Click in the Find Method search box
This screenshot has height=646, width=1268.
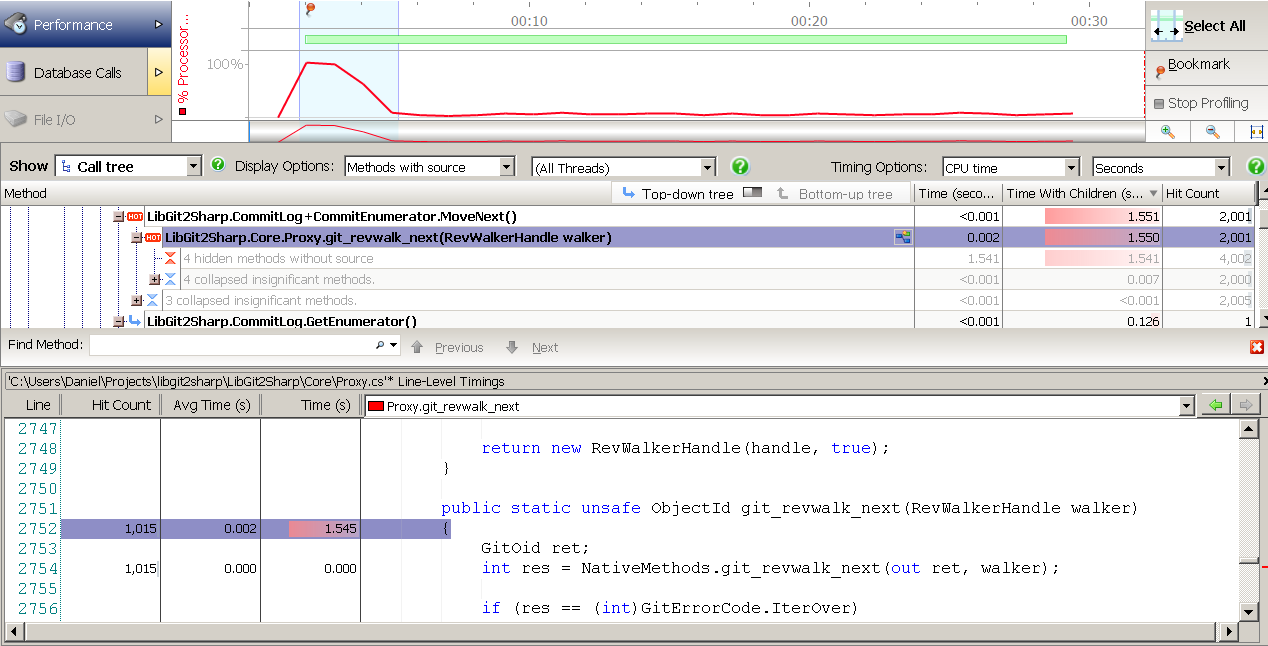pyautogui.click(x=232, y=346)
